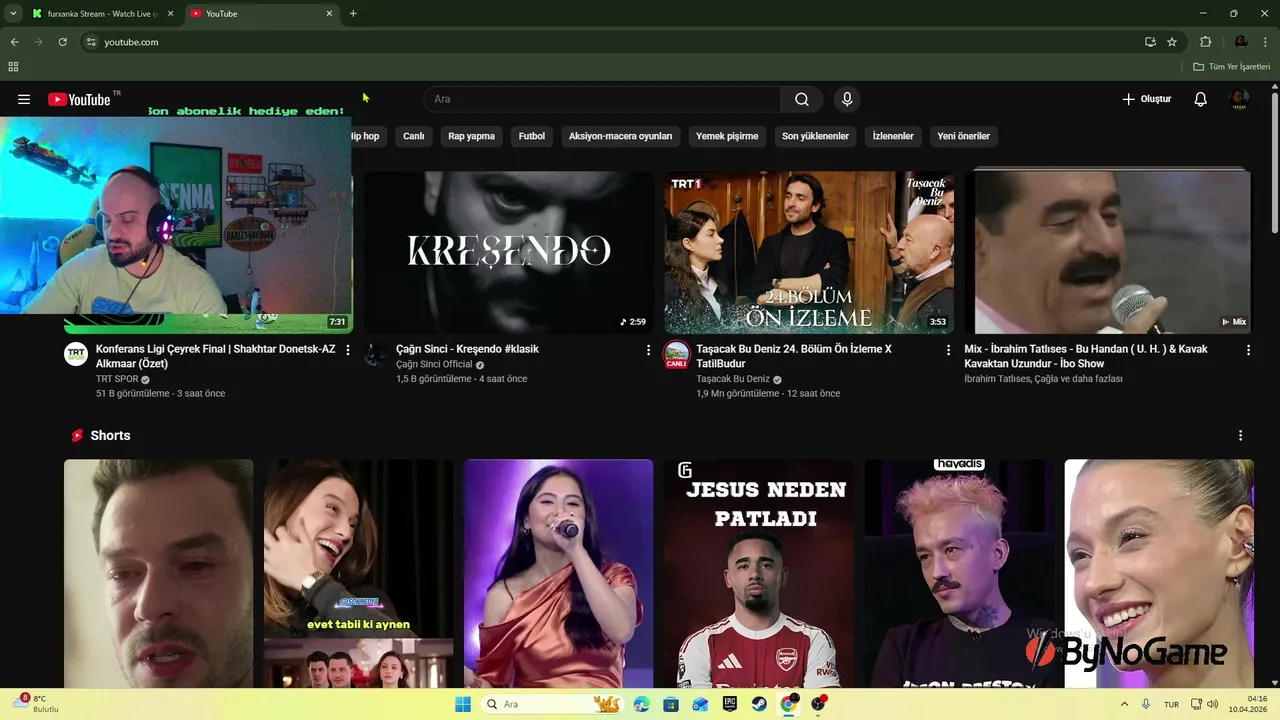Open the JESUS NEDEN PATLADI short
Viewport: 1280px width, 720px height.
coord(758,574)
